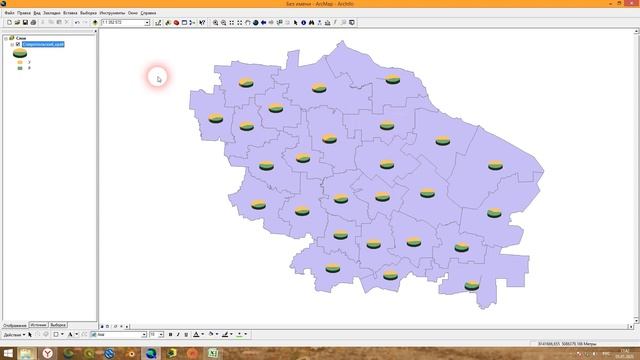This screenshot has height=360, width=640.
Task: Undo the last action
Action: click(77, 23)
